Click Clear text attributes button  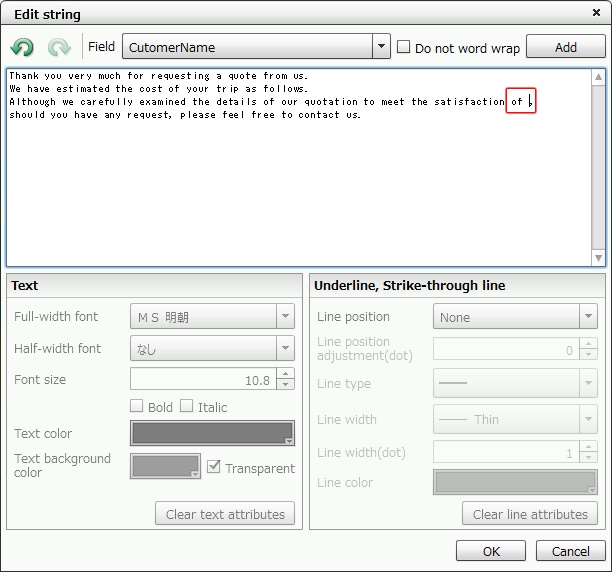[225, 513]
